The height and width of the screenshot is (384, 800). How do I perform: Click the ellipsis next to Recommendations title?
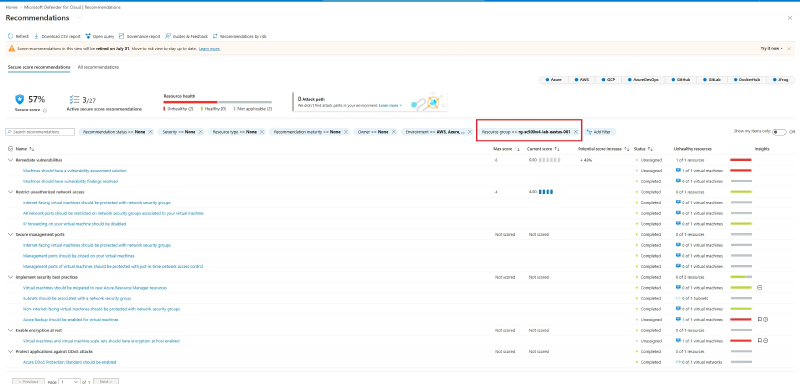79,18
